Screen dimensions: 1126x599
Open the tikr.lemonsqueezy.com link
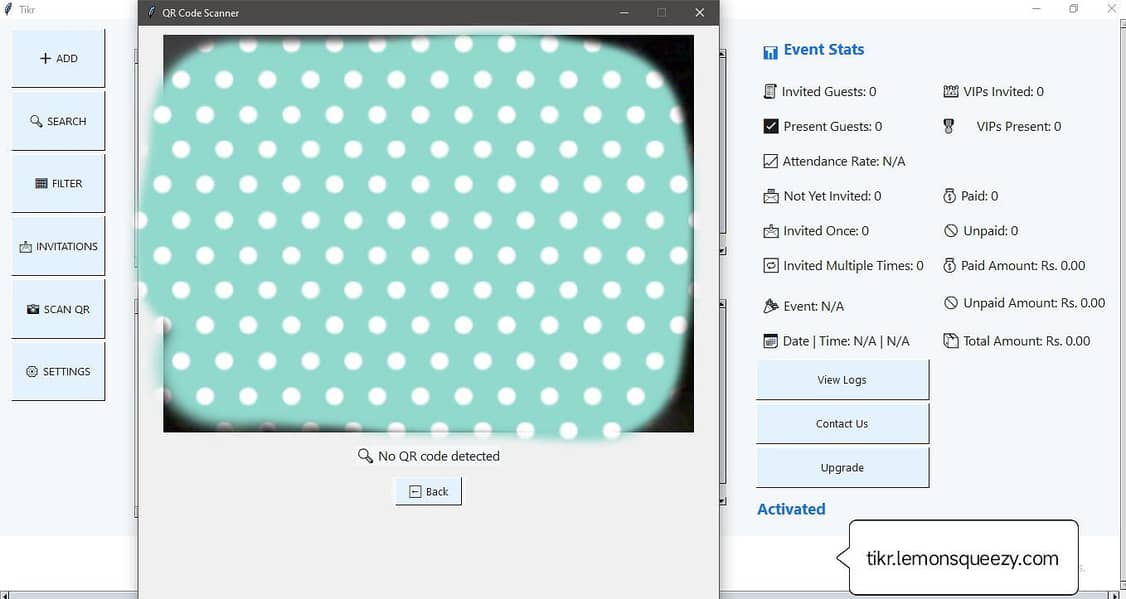pos(961,556)
